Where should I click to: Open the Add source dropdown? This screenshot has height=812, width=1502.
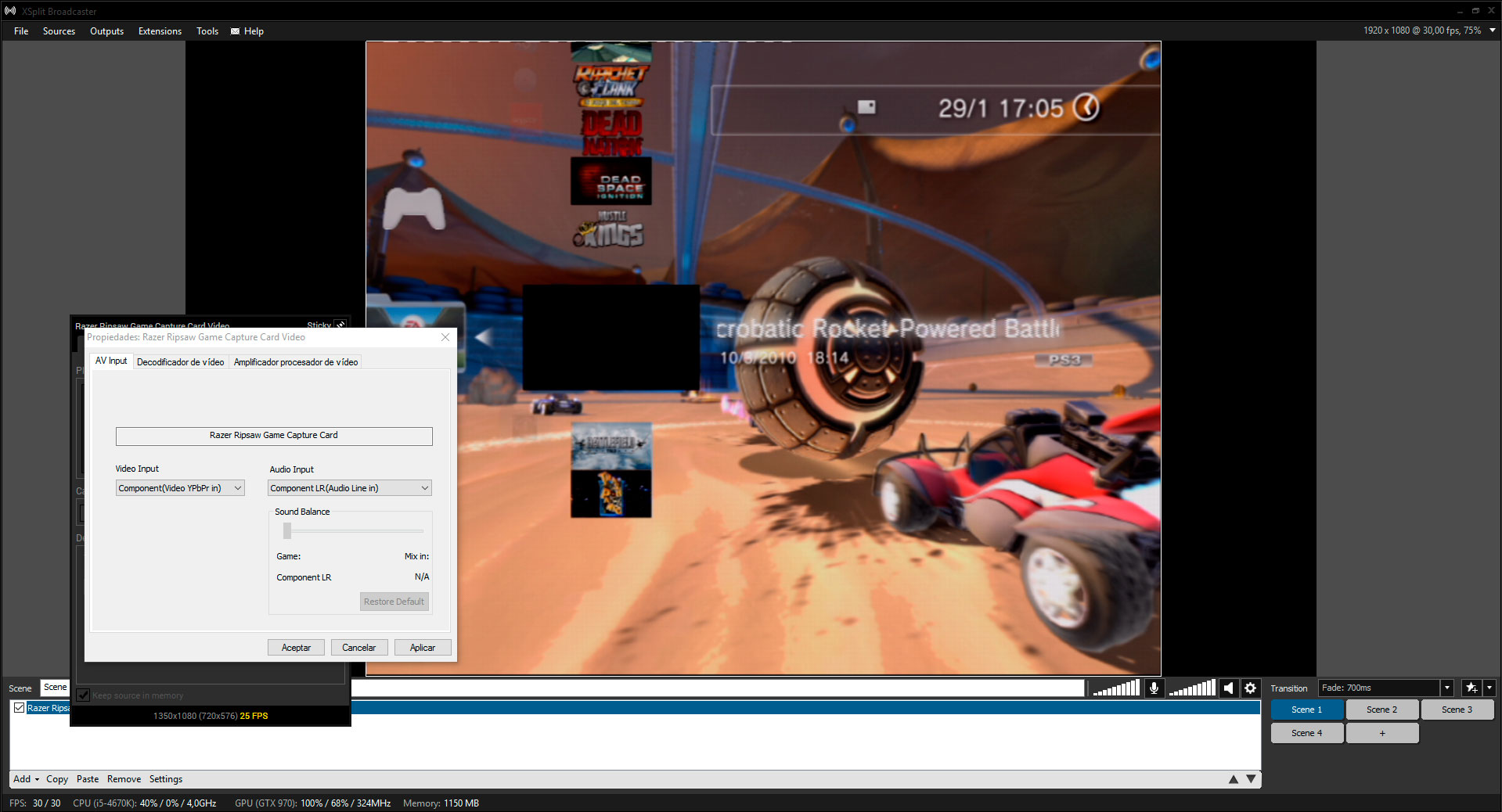tap(26, 779)
